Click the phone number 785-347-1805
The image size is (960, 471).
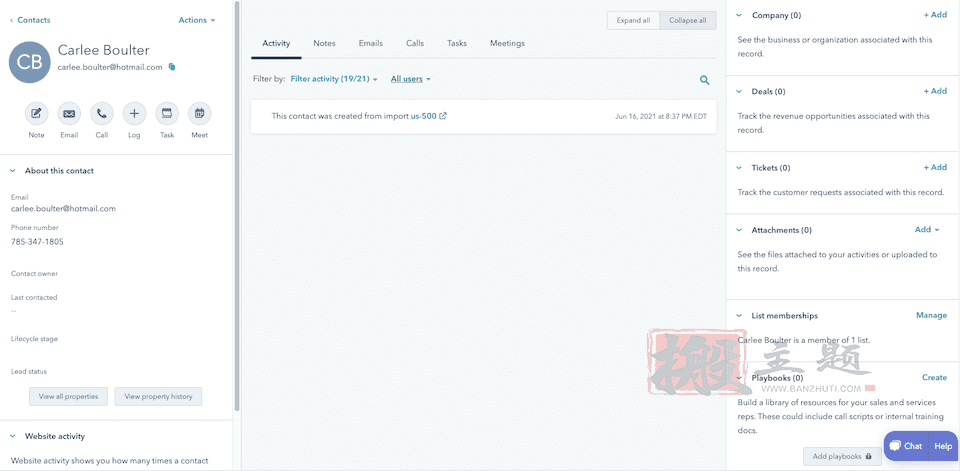click(x=37, y=241)
